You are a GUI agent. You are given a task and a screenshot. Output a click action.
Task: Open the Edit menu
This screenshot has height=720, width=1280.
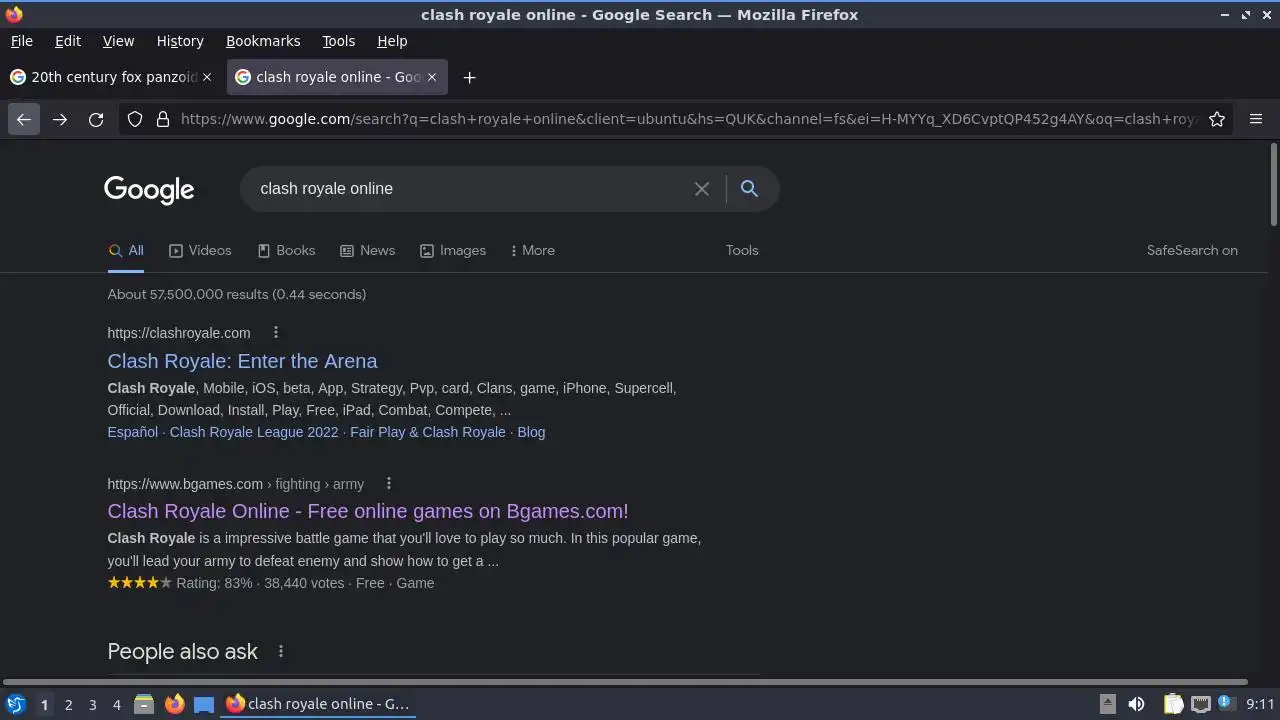point(68,41)
